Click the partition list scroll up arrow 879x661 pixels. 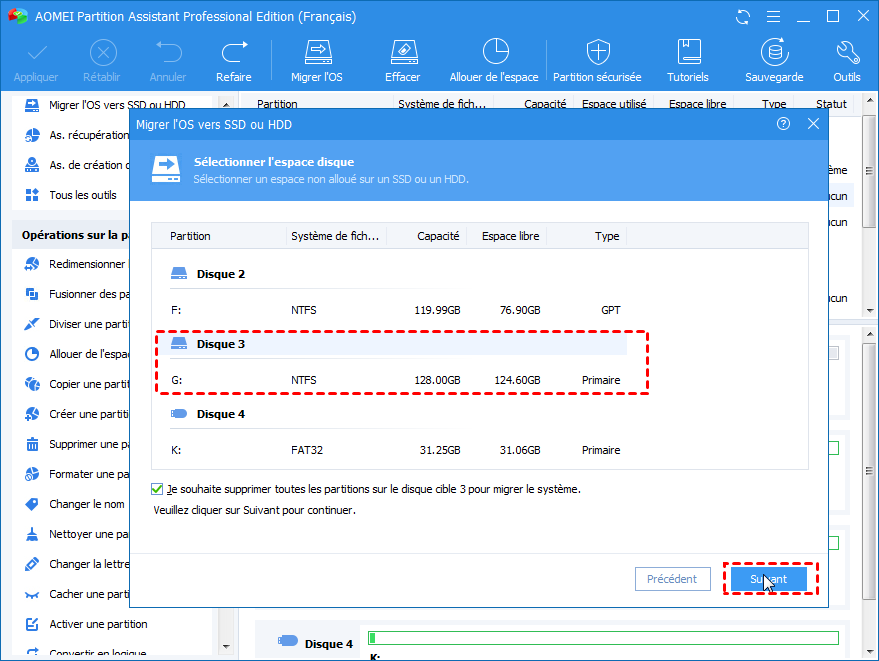pyautogui.click(x=869, y=101)
